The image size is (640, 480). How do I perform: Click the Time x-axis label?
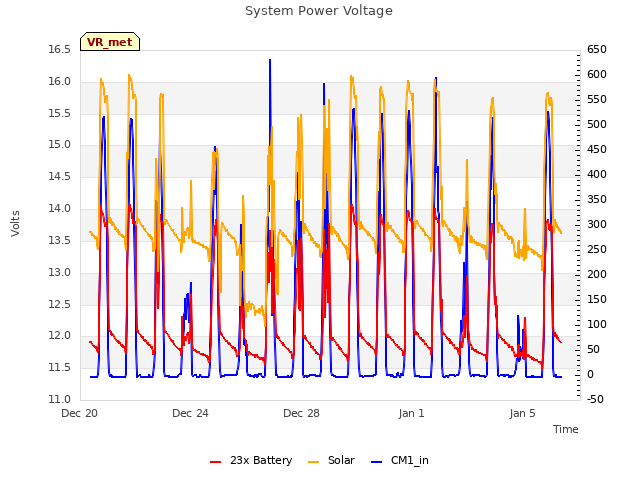tap(566, 429)
